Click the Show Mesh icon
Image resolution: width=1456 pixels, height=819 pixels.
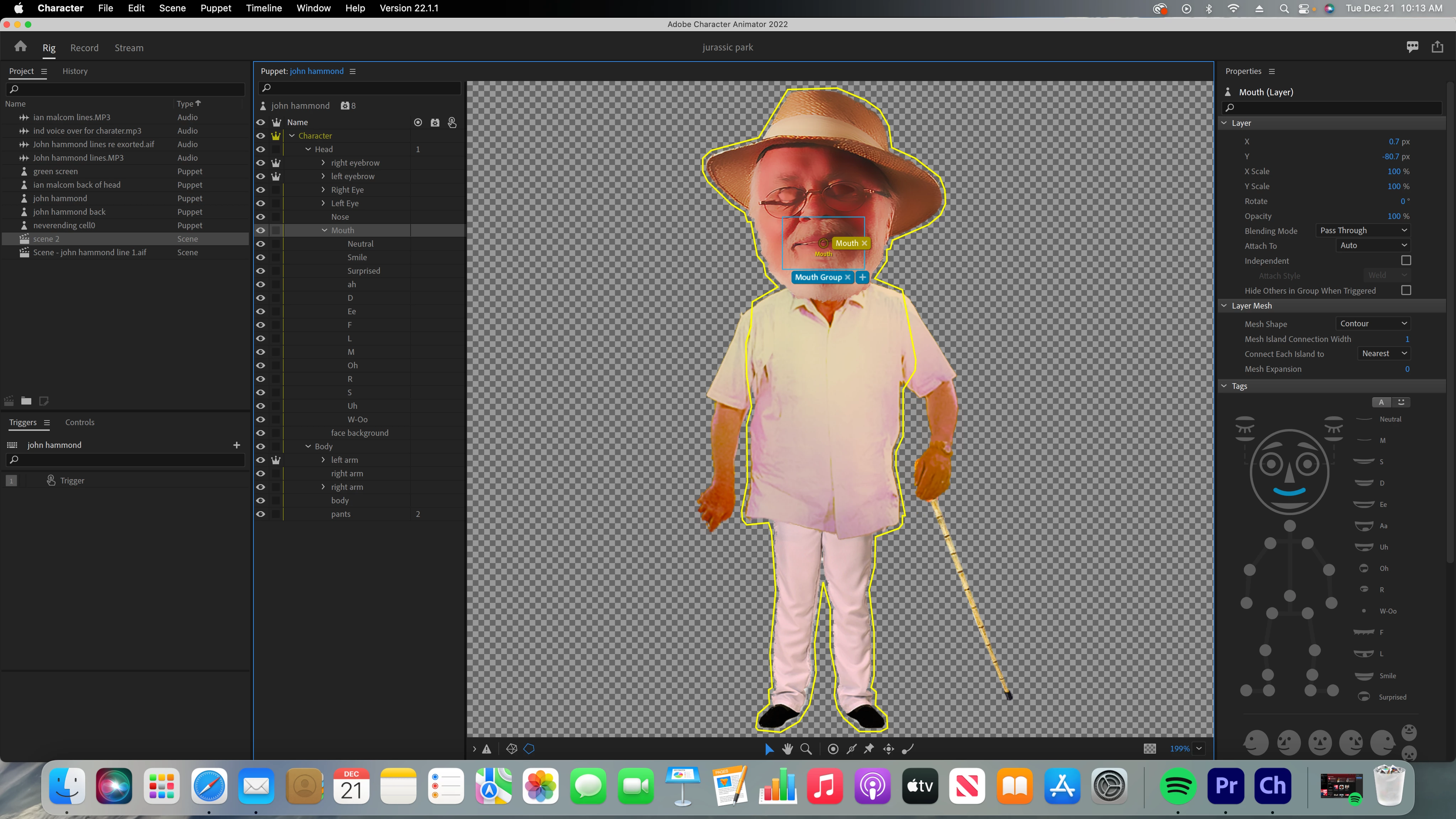point(512,749)
